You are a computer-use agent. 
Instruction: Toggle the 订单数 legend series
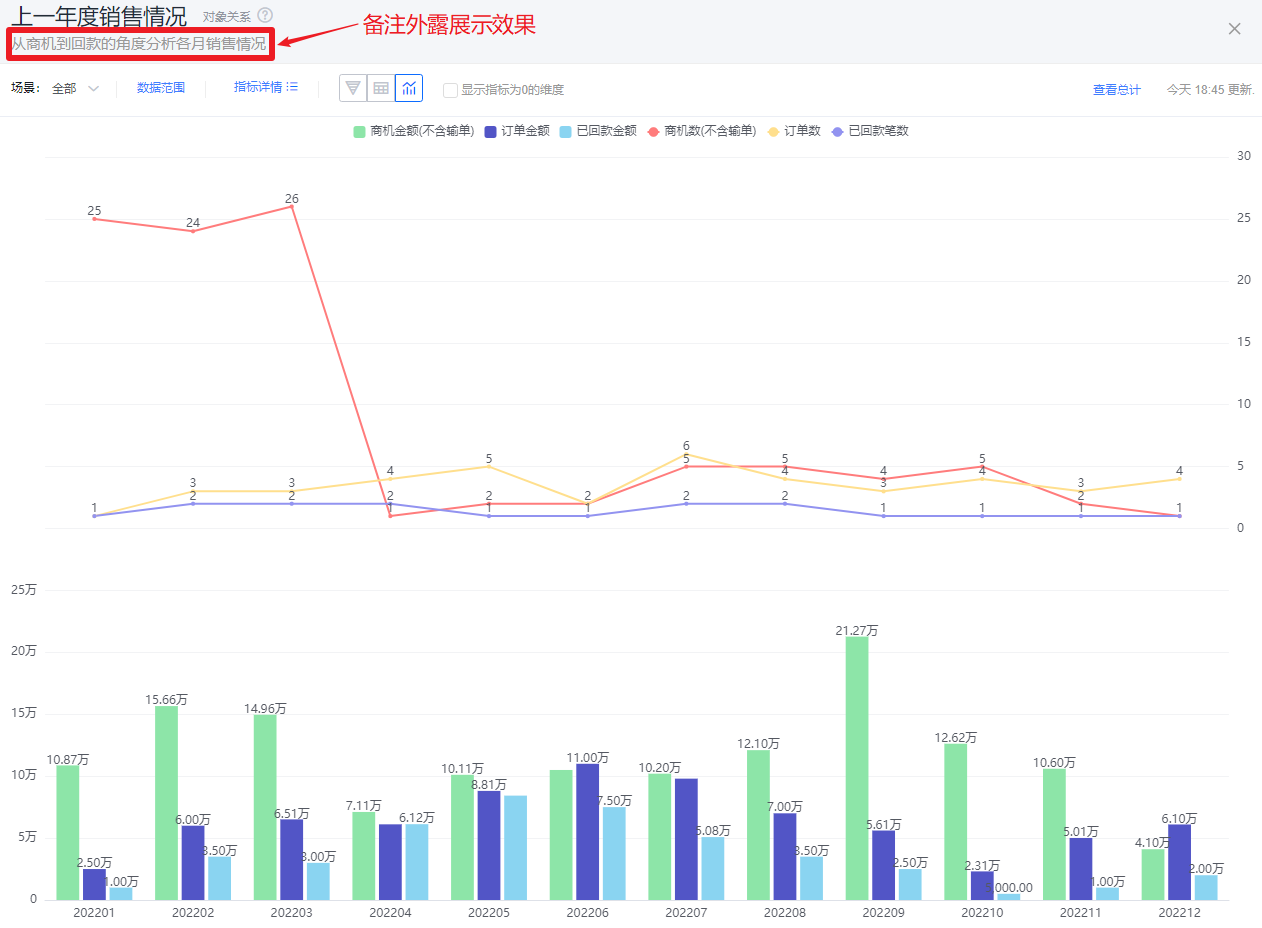point(794,131)
